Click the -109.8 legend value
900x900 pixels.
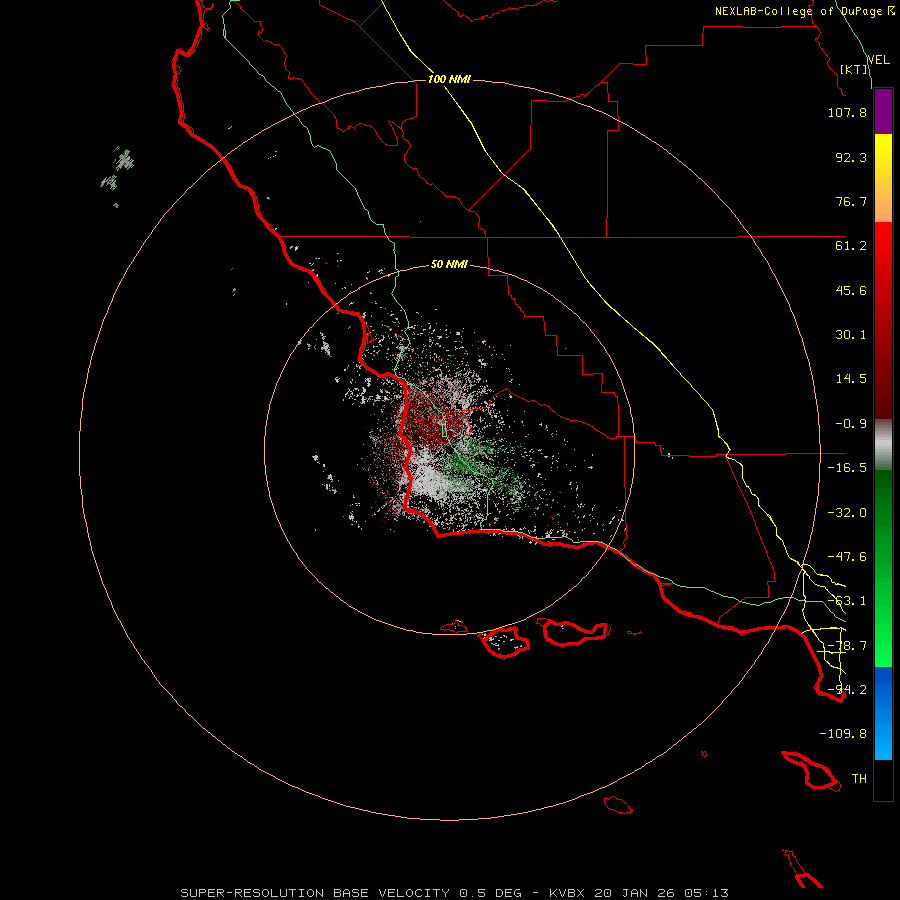tap(843, 734)
